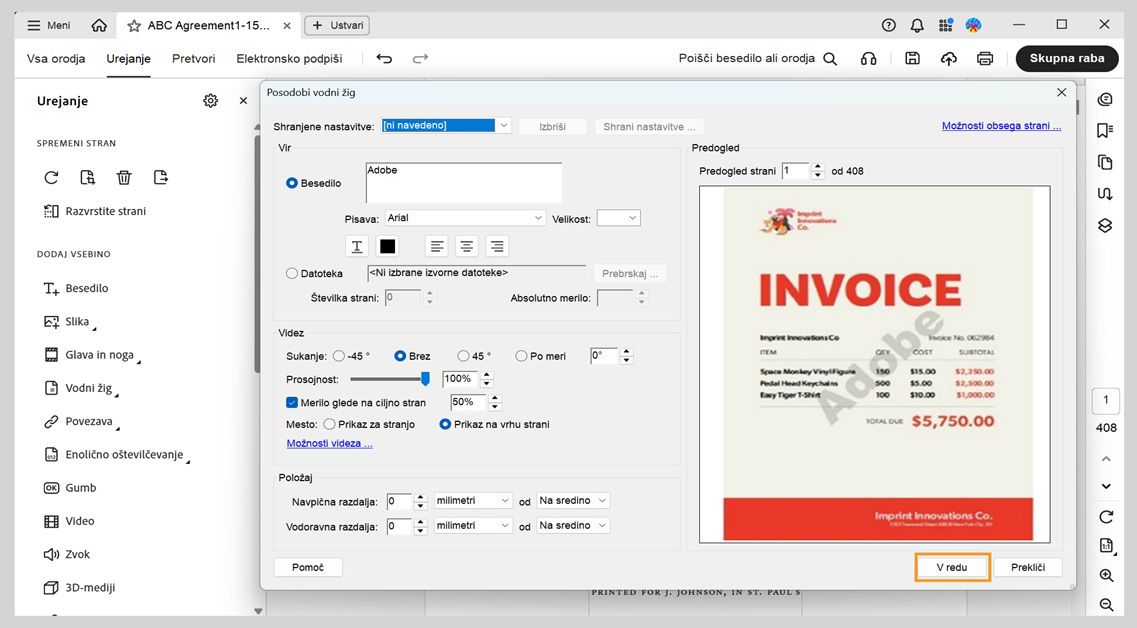
Task: Open the Shranjene nastavitve dropdown
Action: 504,125
